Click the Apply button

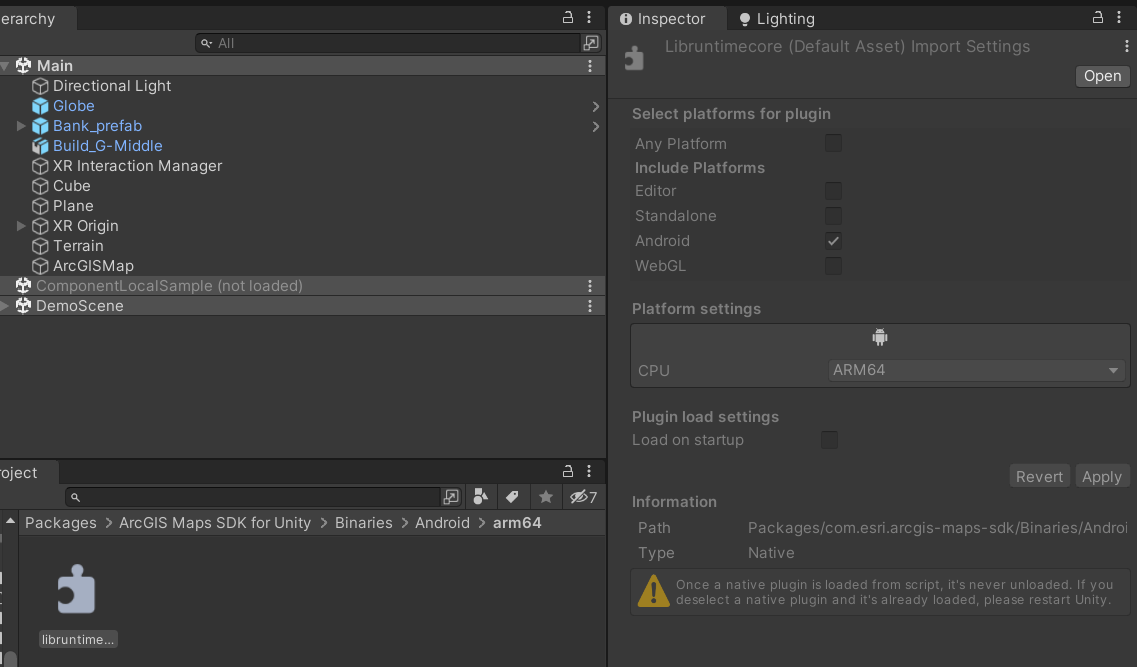(x=1101, y=477)
